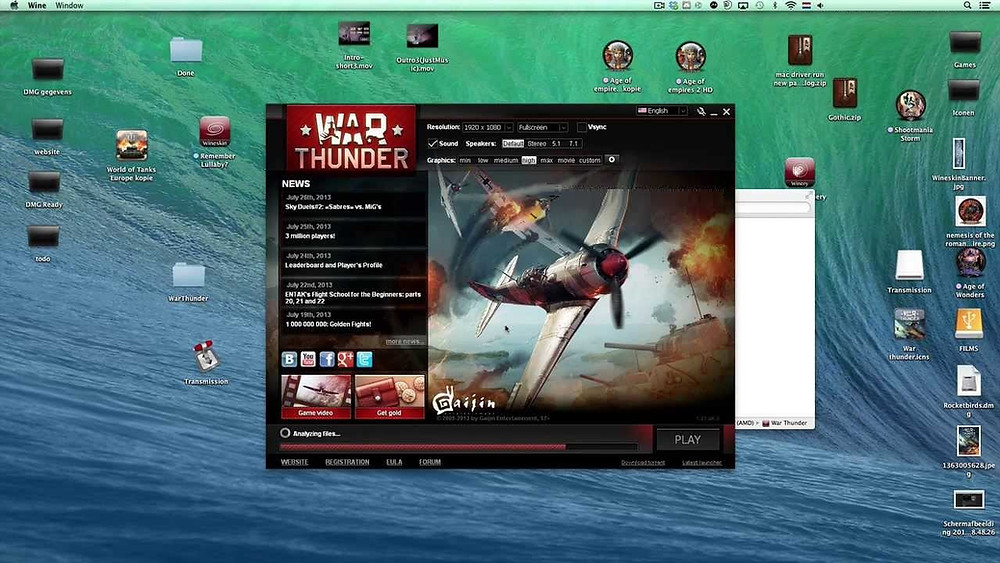Open the FORUM link
1000x563 pixels.
click(x=430, y=462)
